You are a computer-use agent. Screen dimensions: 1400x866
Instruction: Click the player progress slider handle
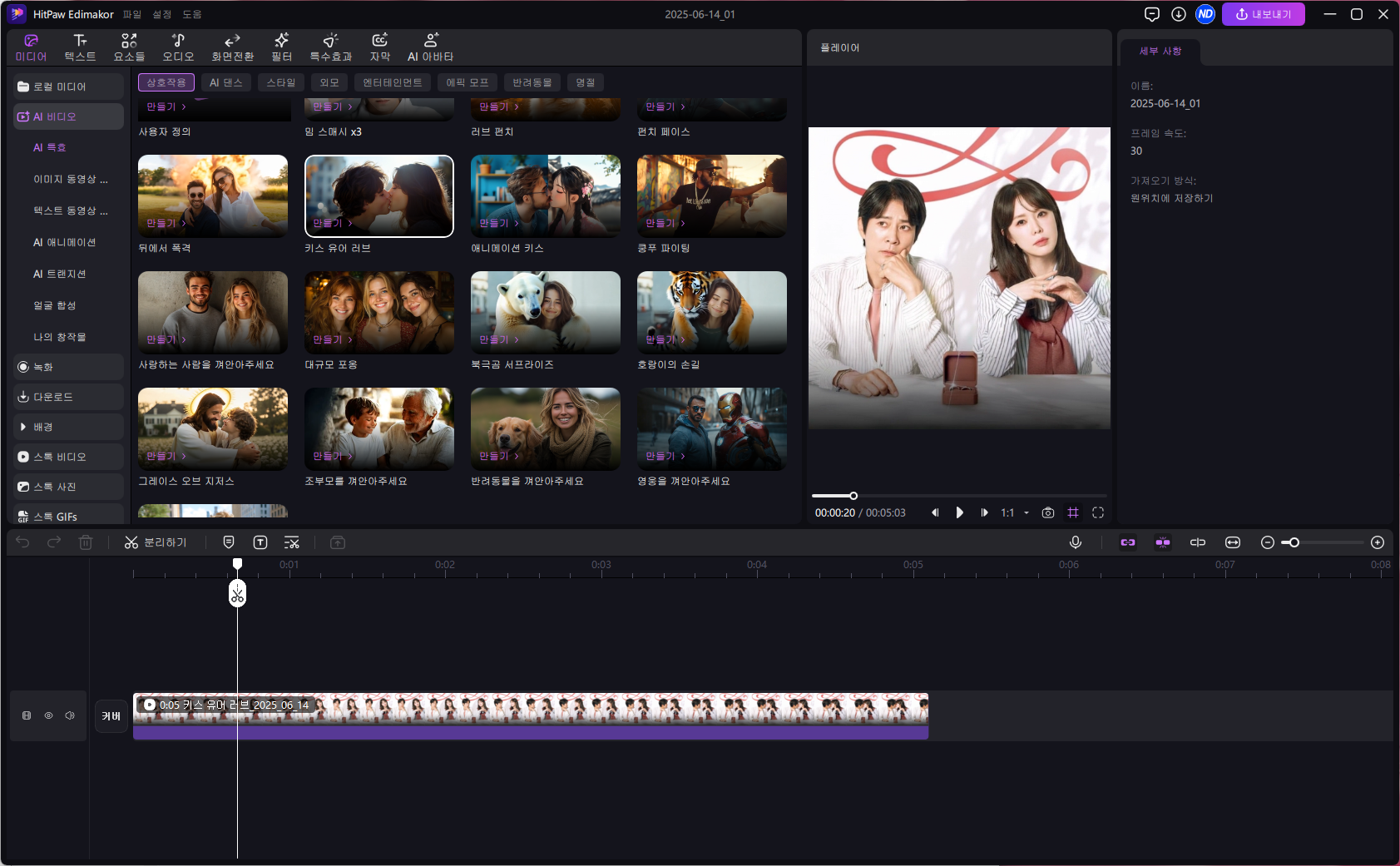click(x=853, y=496)
